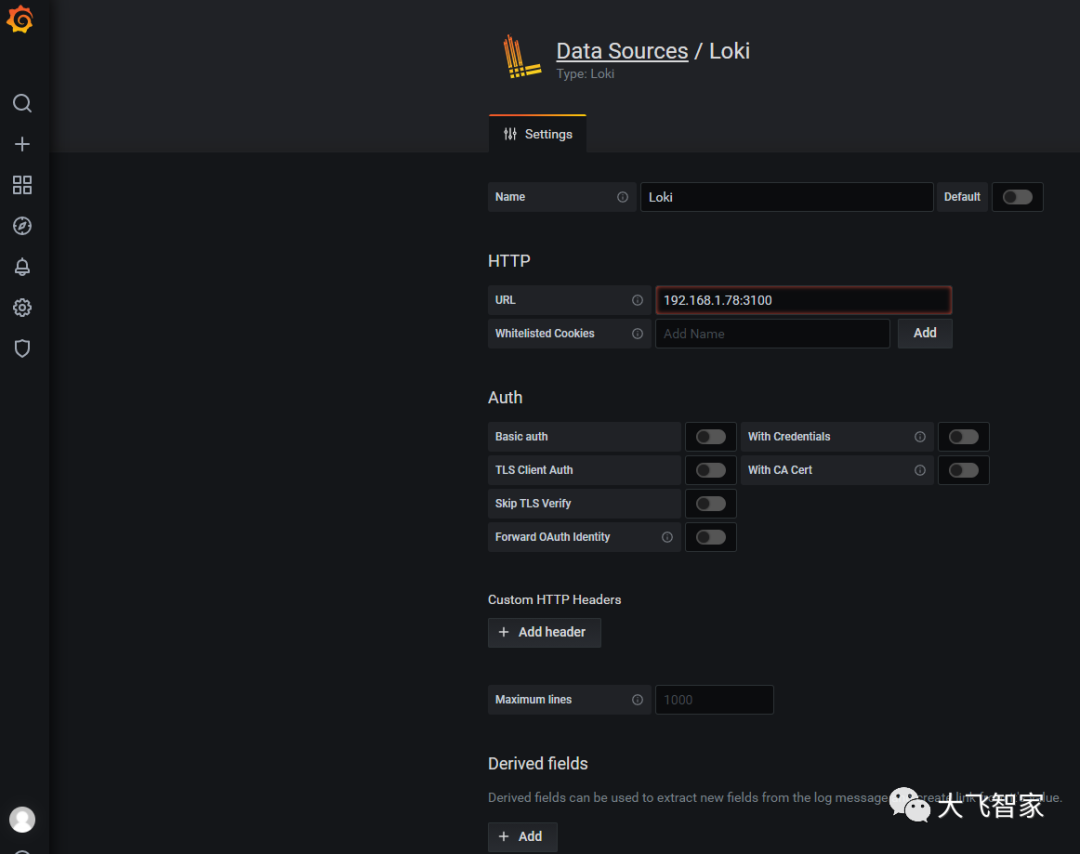Click Add button under Derived fields

click(522, 837)
